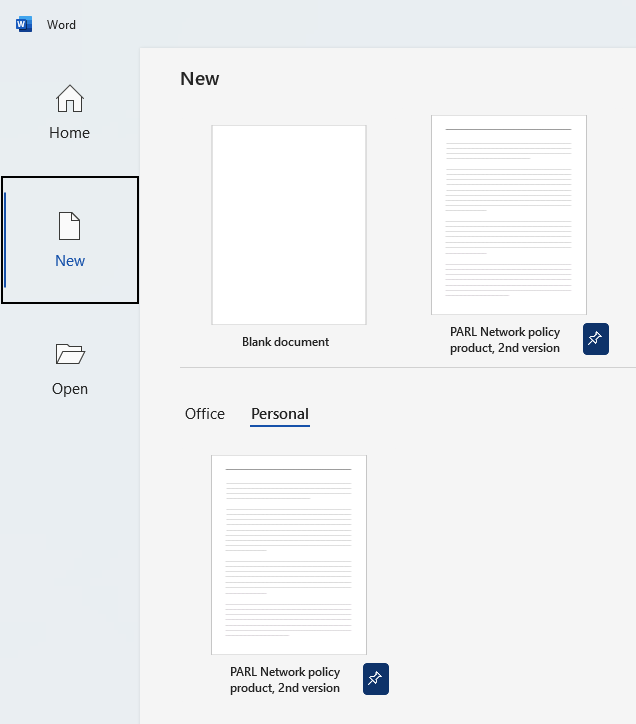Viewport: 636px width, 724px height.
Task: Click the blue selection bar beside New
Action: [x=5, y=240]
